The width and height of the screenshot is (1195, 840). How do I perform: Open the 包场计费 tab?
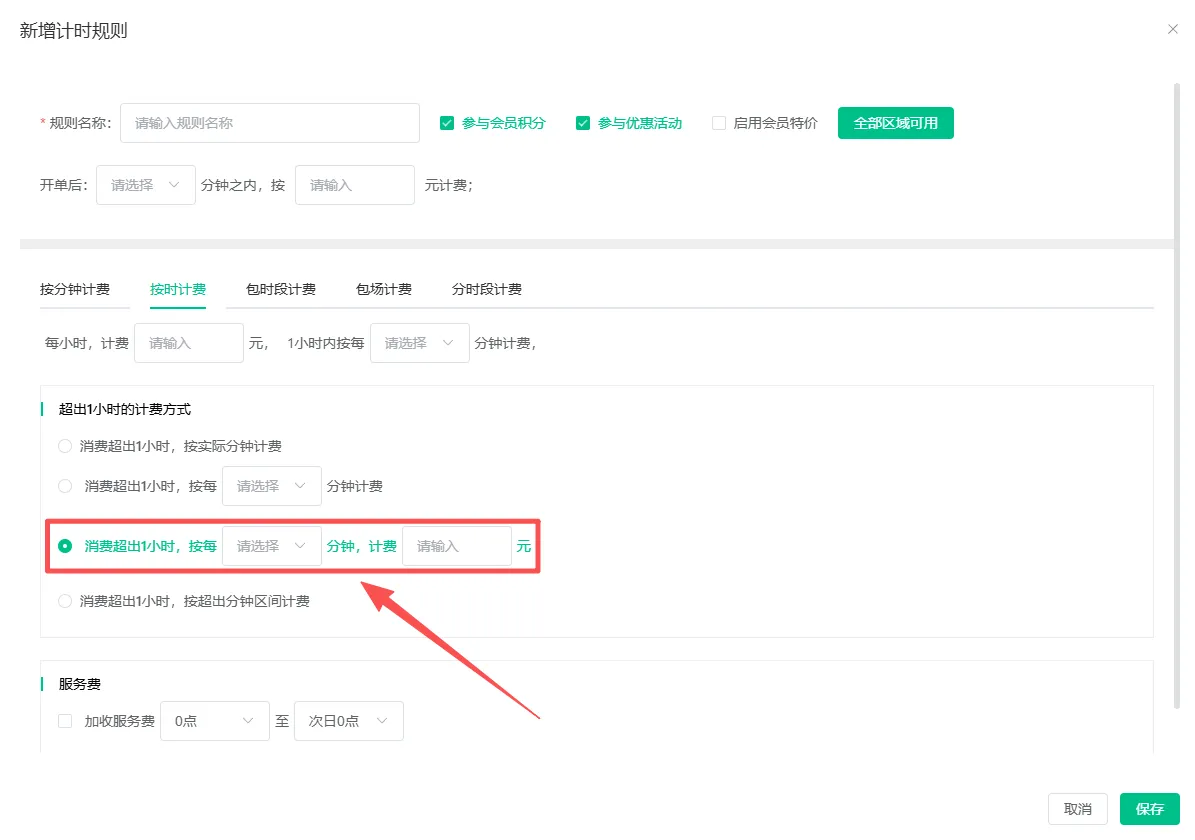click(384, 289)
